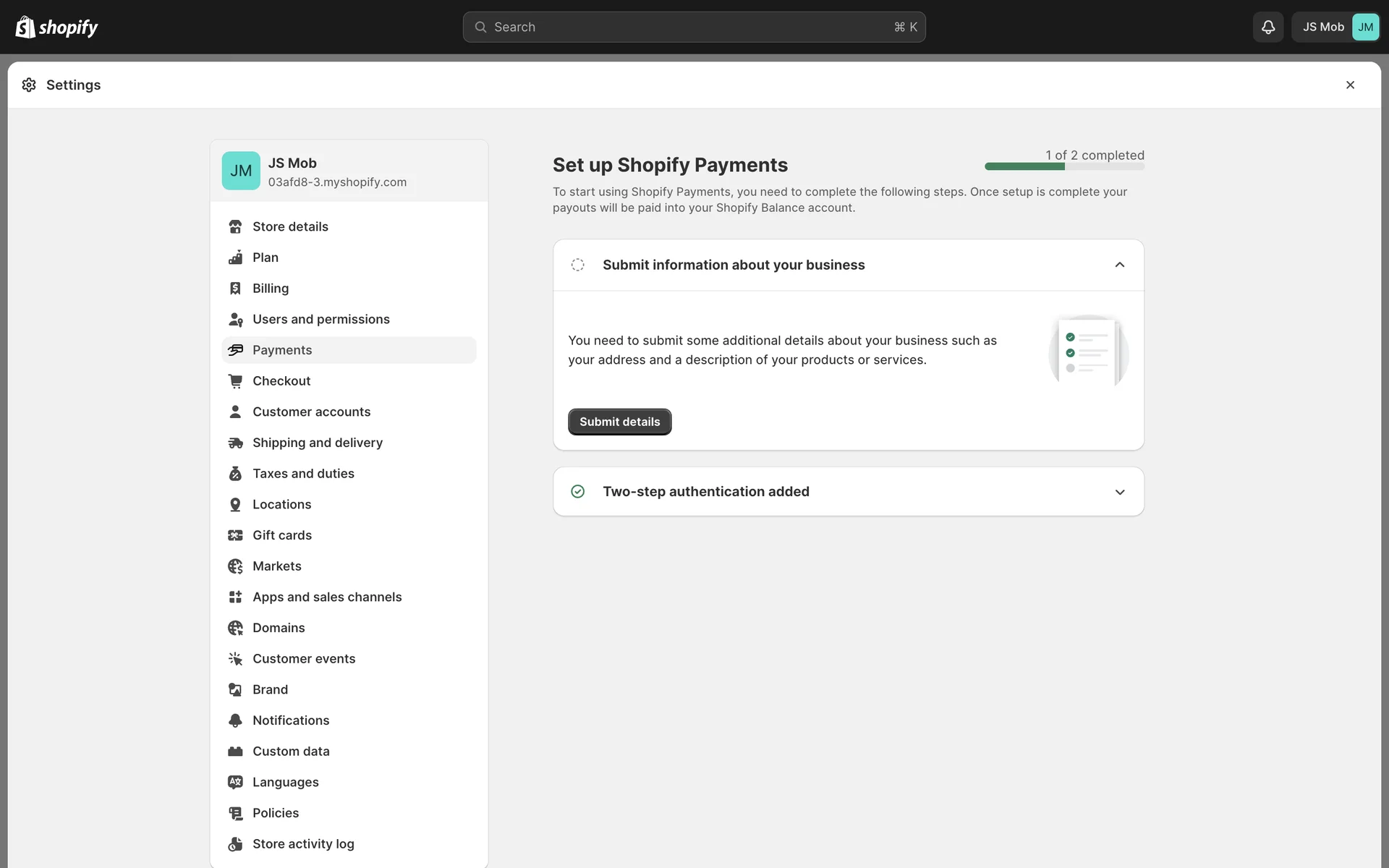Click the Shopify logo
Screen dimensions: 1389x868
pos(56,27)
